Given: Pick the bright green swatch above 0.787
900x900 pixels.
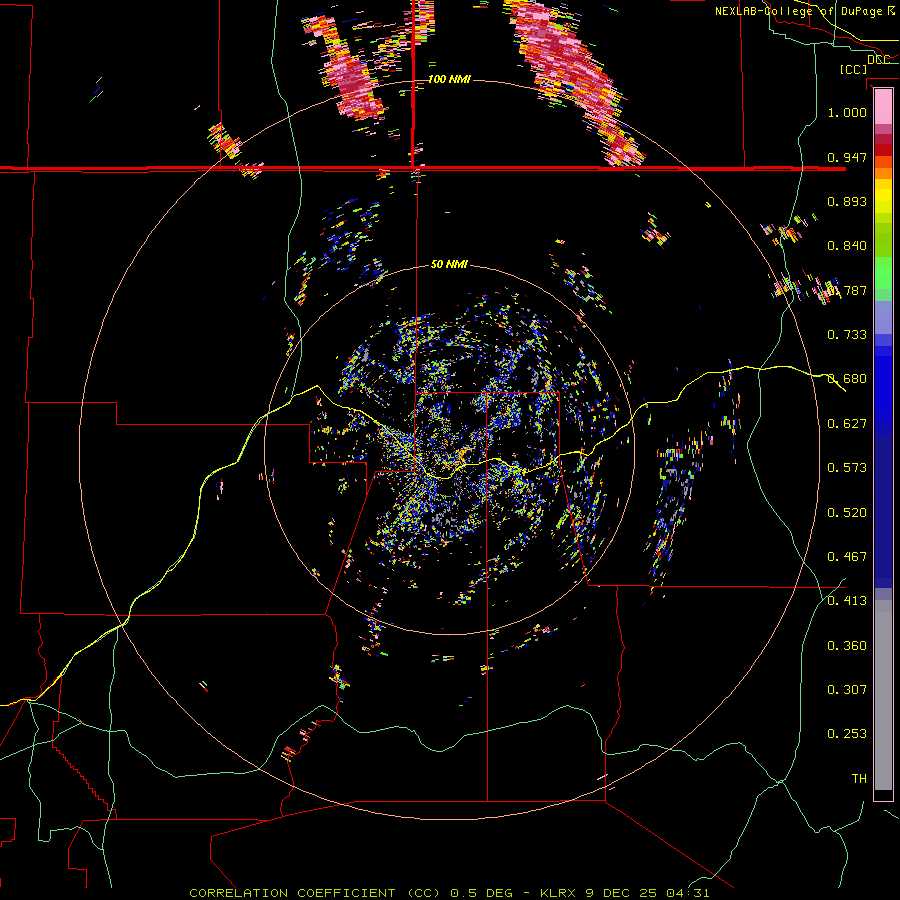Looking at the screenshot, I should (883, 273).
